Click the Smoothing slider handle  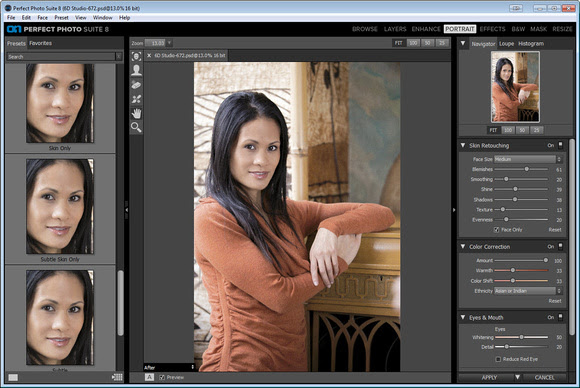[506, 179]
